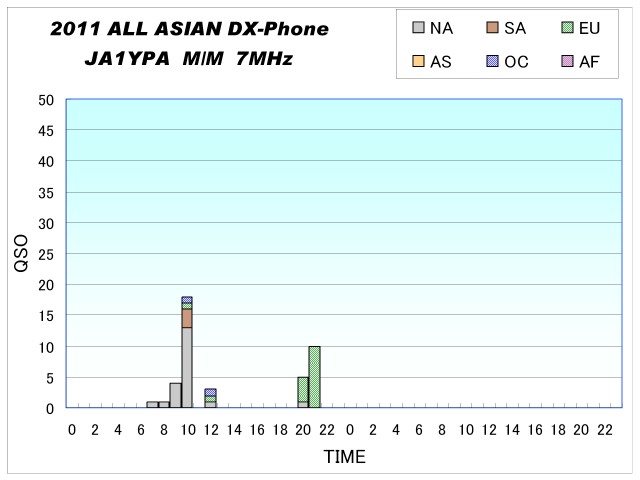This screenshot has height=480, width=640.
Task: Click the tallest green EU bar at hour 21
Action: 314,377
